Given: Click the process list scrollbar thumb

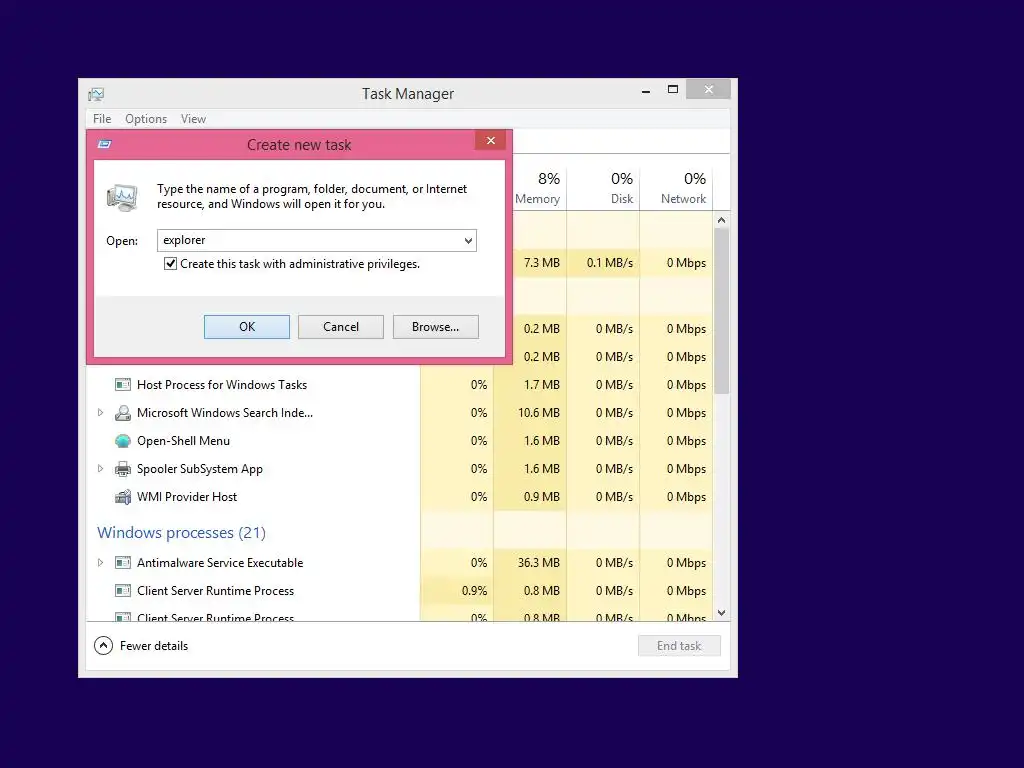Looking at the screenshot, I should 721,311.
